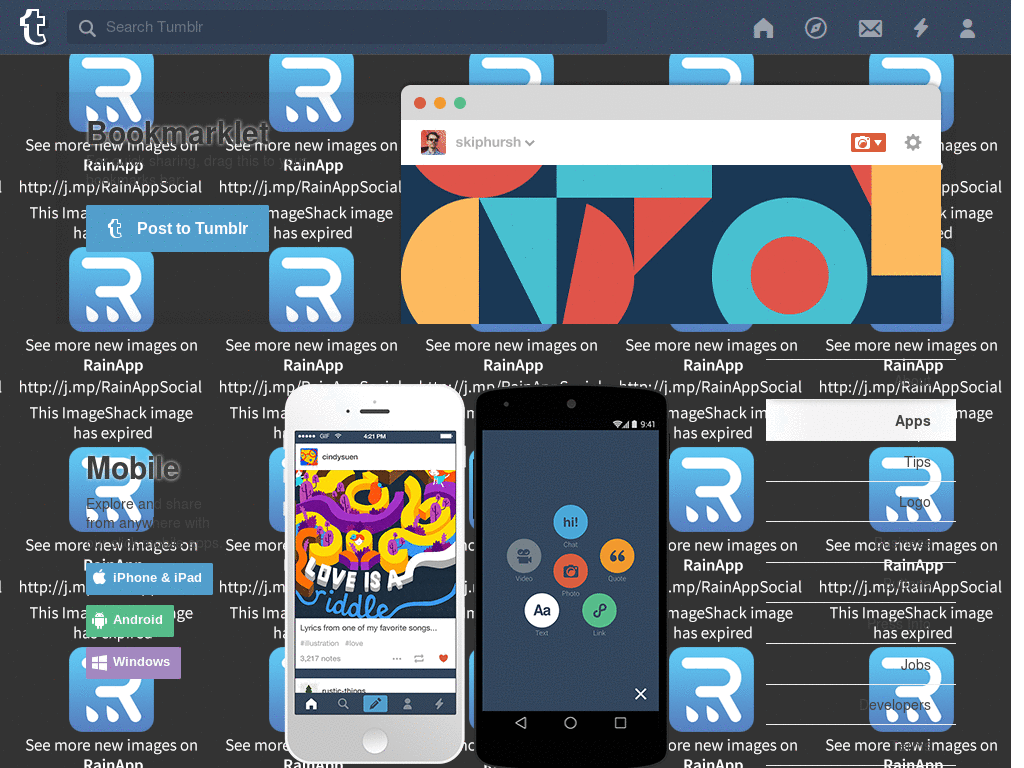This screenshot has height=768, width=1024.
Task: Tap the account tab on the iPhone app bar
Action: coord(407,704)
